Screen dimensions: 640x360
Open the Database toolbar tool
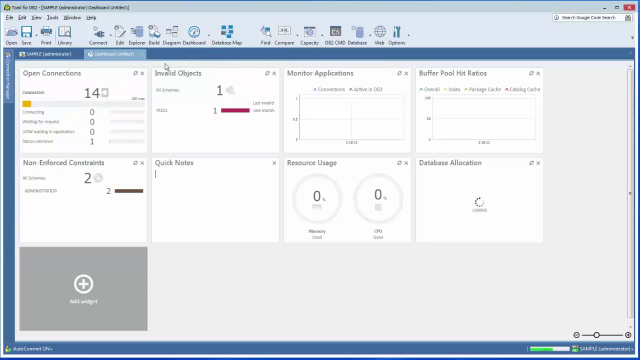point(357,35)
